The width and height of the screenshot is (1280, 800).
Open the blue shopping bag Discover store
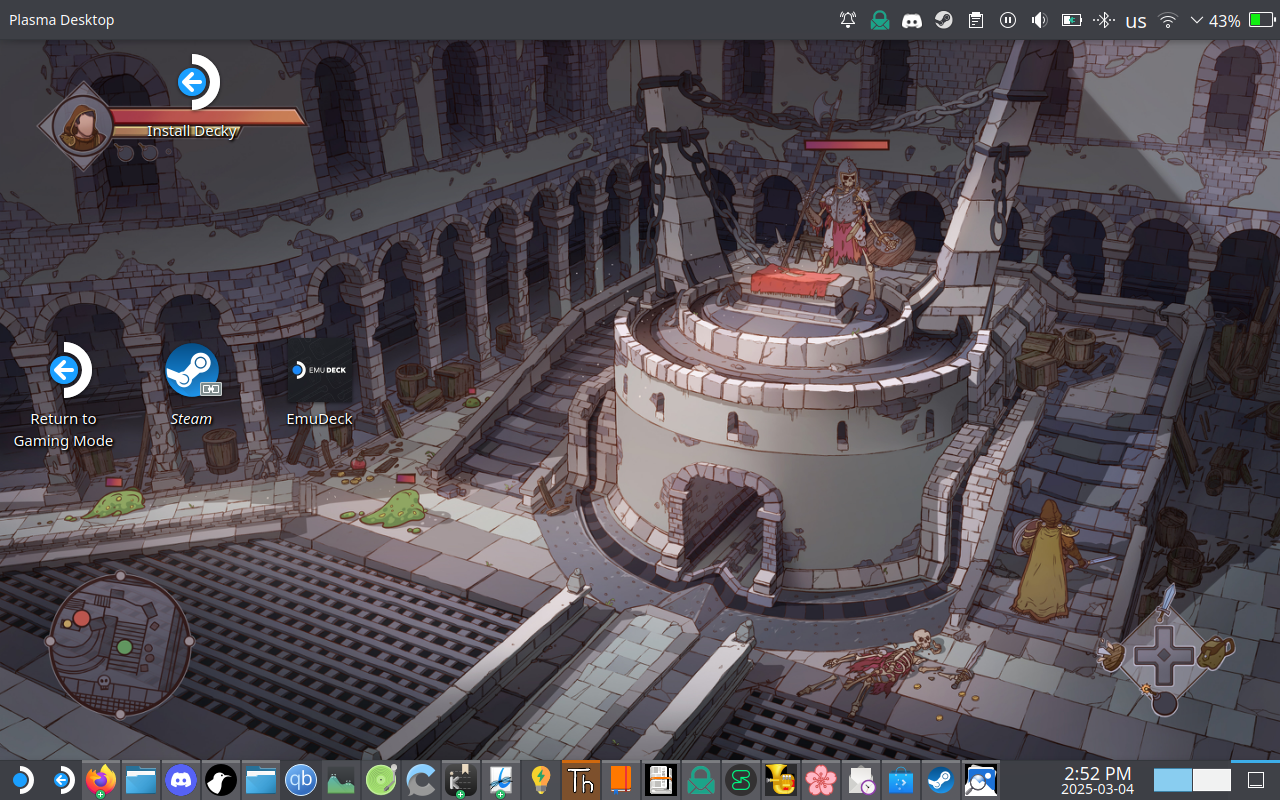pos(901,780)
